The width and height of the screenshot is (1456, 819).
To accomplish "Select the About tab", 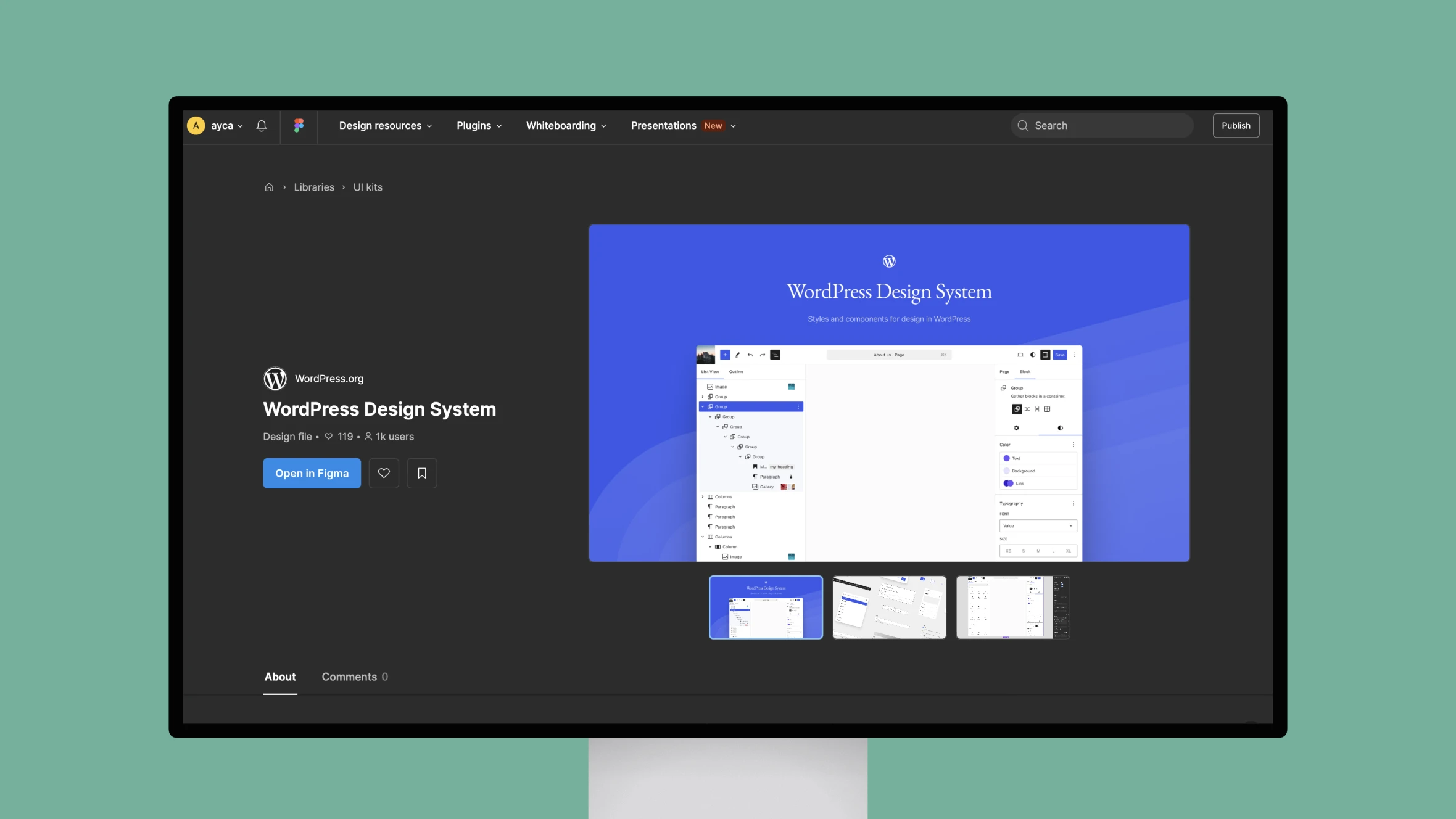I will point(279,677).
